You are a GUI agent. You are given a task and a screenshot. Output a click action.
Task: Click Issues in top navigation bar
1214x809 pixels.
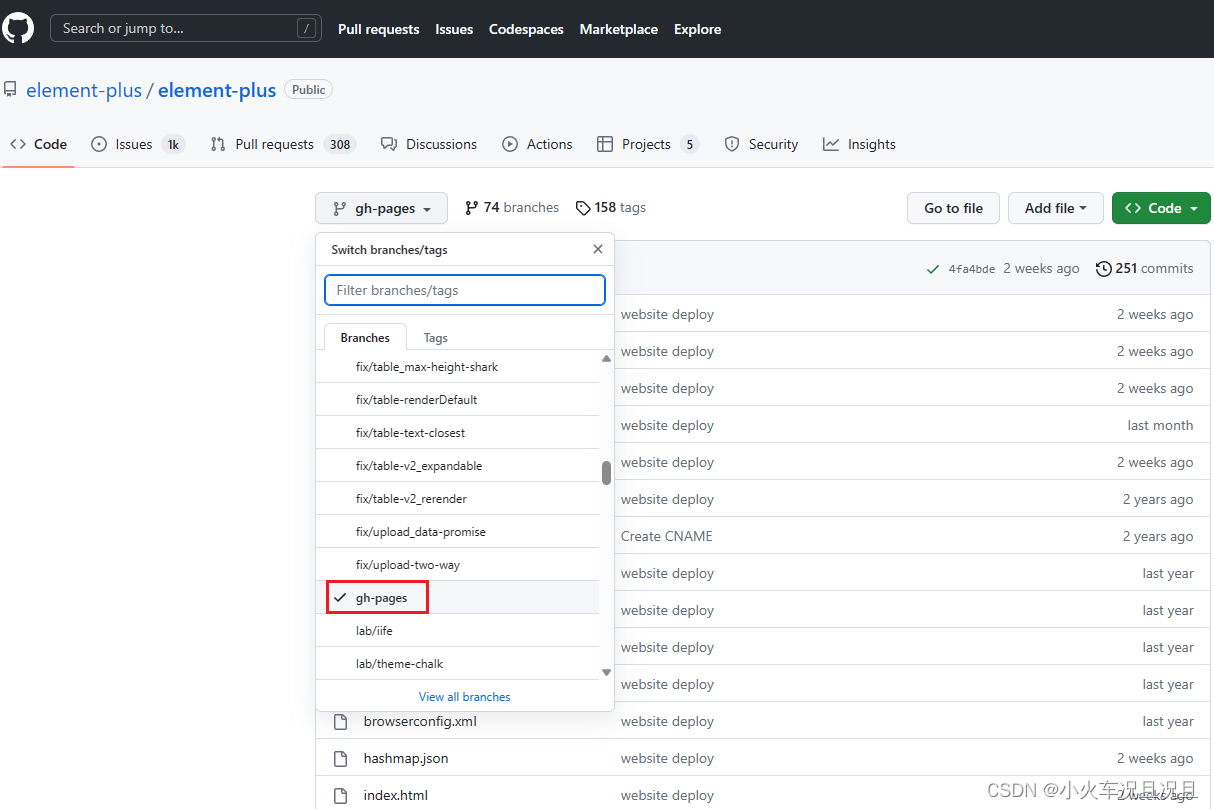point(454,29)
